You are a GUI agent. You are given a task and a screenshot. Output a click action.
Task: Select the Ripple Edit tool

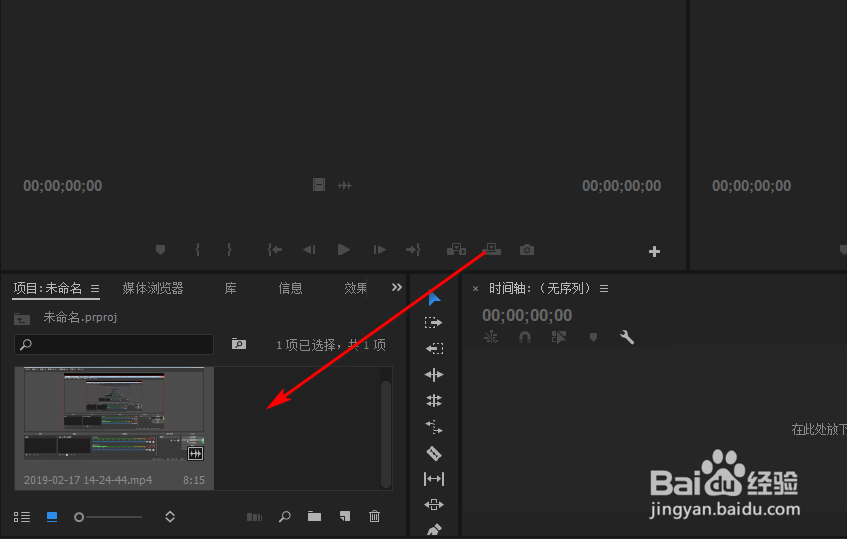[x=434, y=374]
